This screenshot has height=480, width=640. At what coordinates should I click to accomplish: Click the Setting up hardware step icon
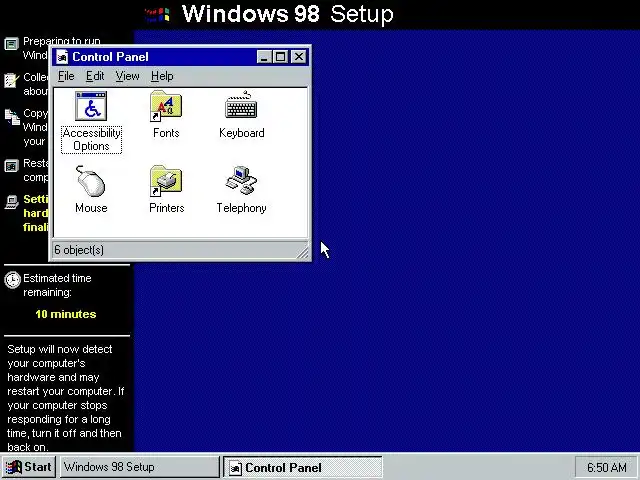(x=11, y=202)
